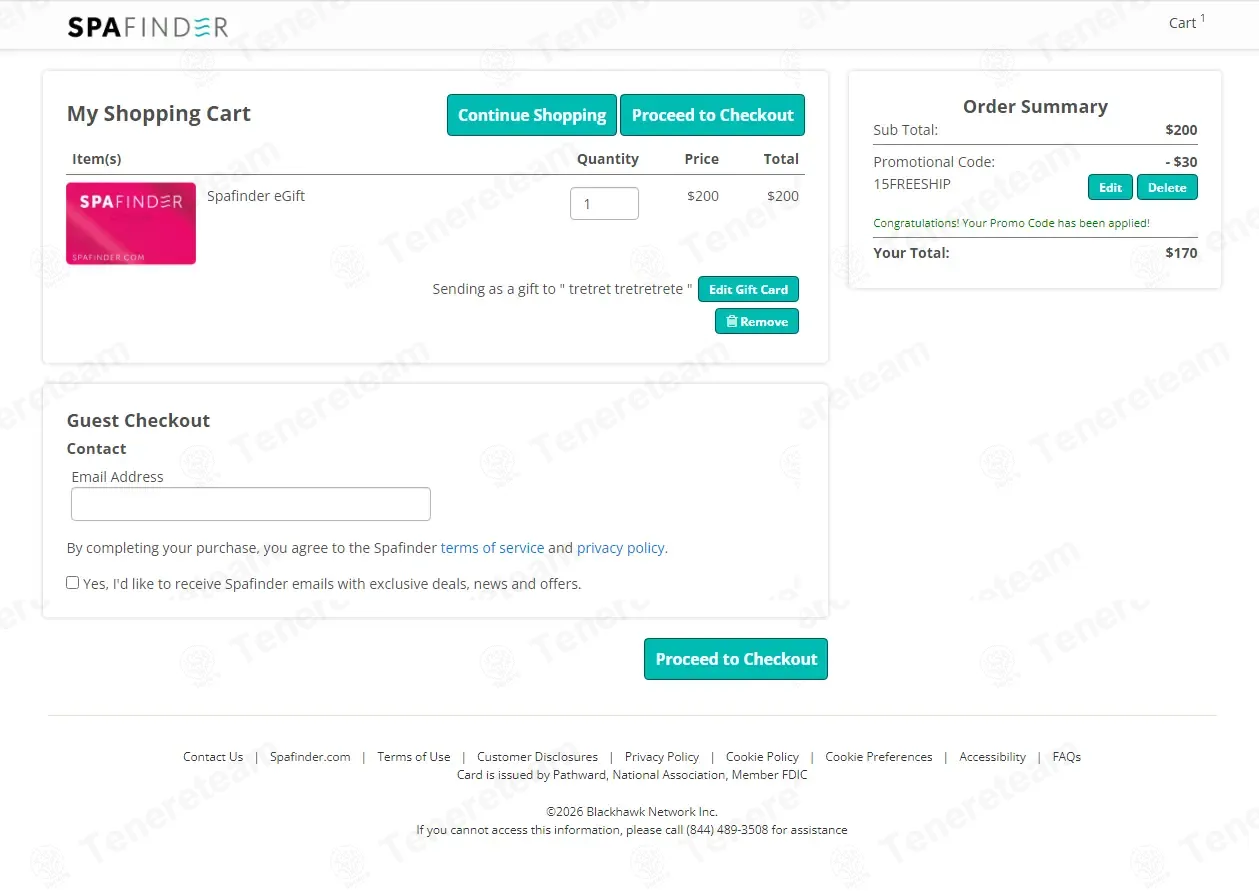The width and height of the screenshot is (1259, 891).
Task: Click the 'Order Summary' heading
Action: pyautogui.click(x=1035, y=107)
